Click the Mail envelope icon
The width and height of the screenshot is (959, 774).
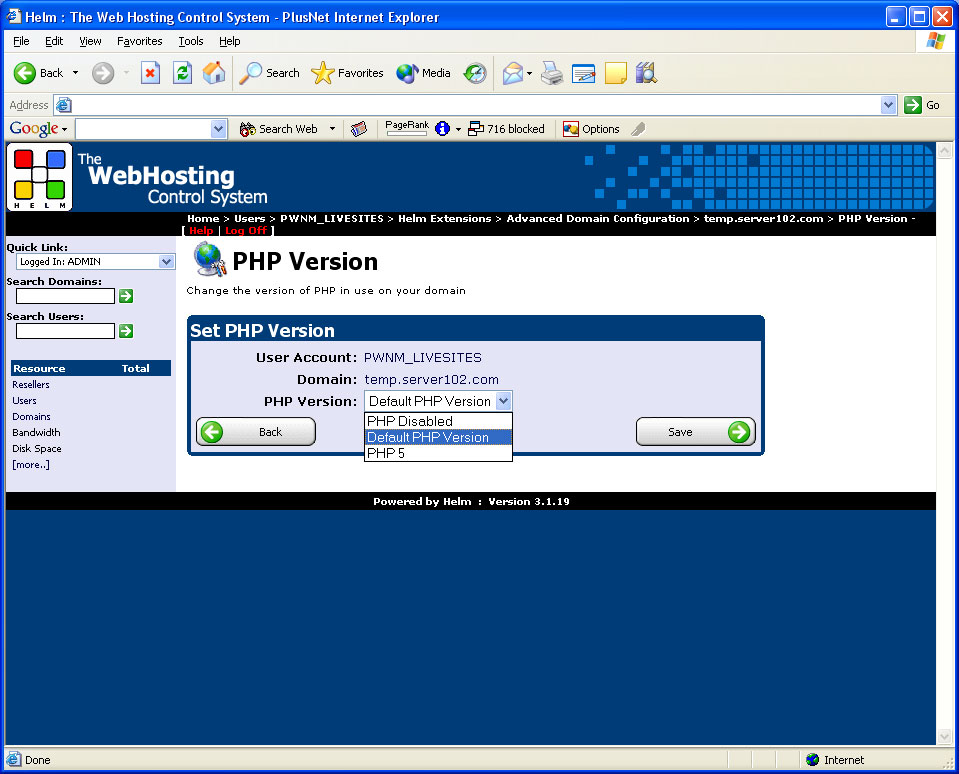(x=513, y=73)
